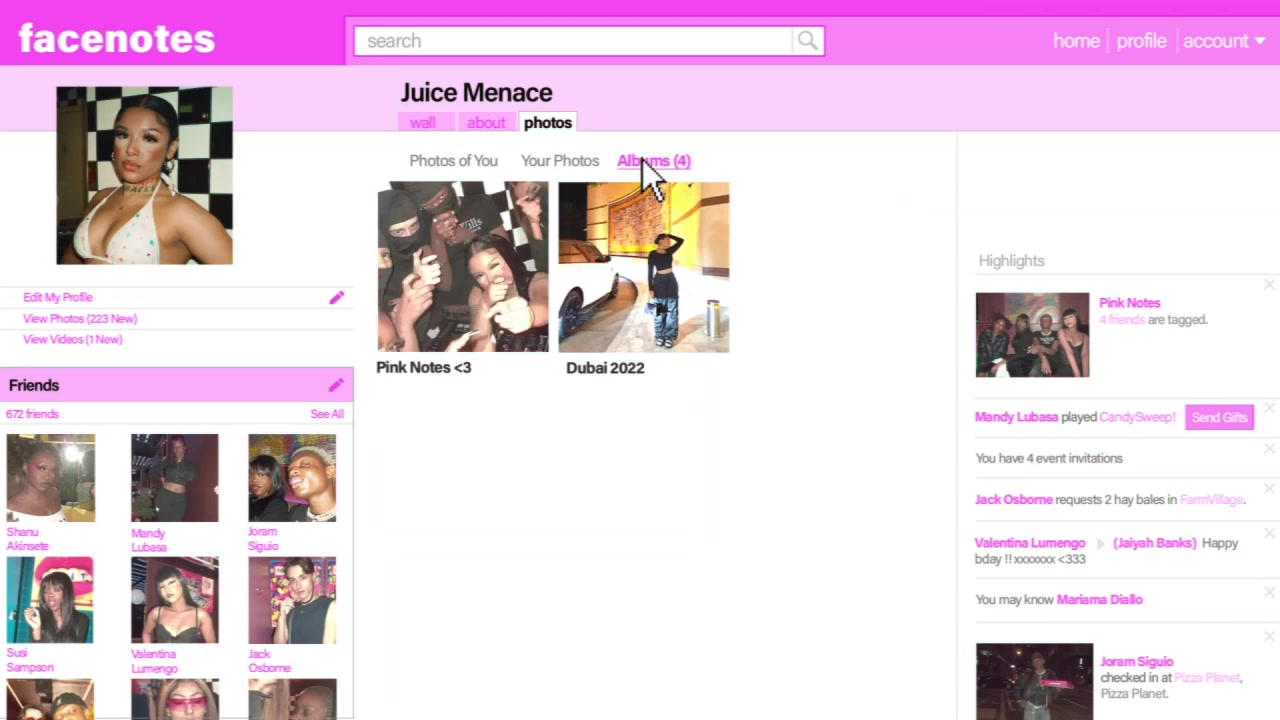Click the 4 friends tagged link
Screen dimensions: 1280x720
click(x=1122, y=320)
